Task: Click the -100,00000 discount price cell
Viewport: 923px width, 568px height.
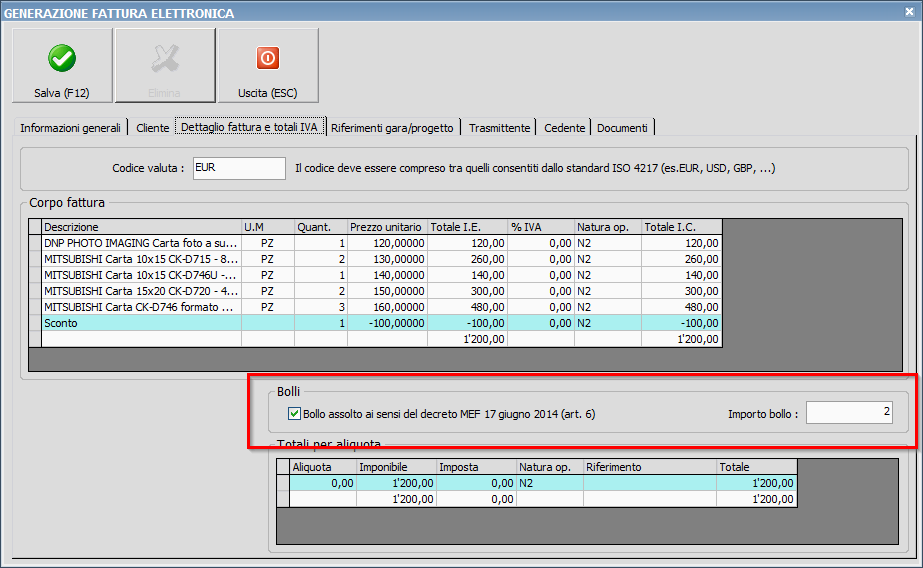Action: click(x=387, y=323)
